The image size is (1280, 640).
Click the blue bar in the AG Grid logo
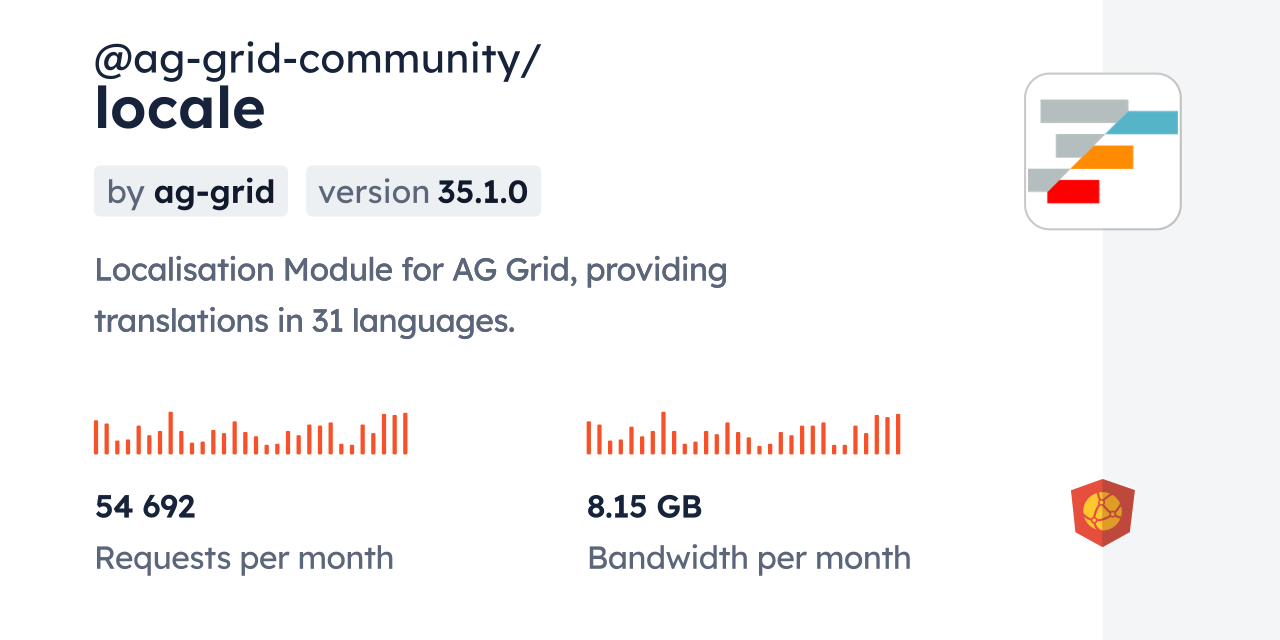tap(1150, 123)
